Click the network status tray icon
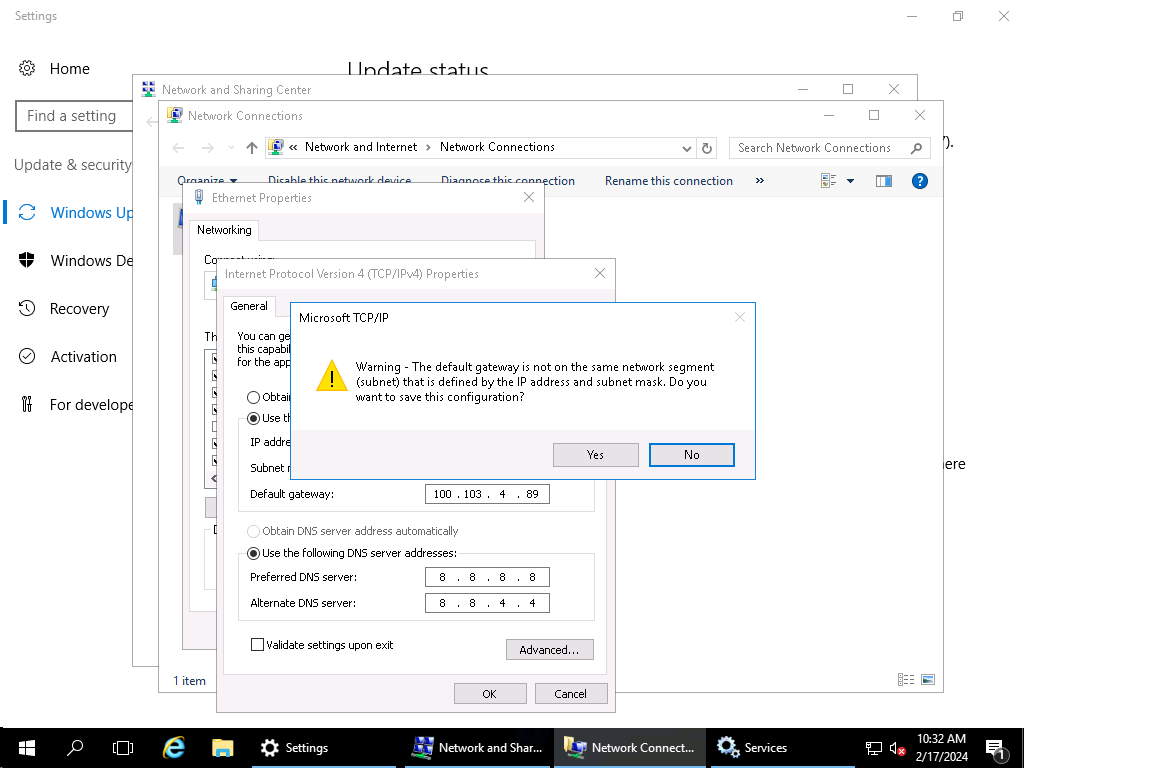This screenshot has height=768, width=1152. 874,748
